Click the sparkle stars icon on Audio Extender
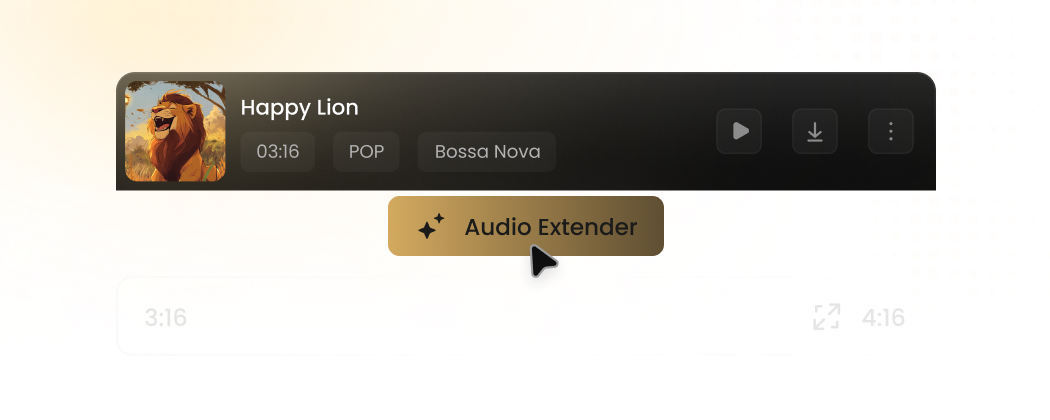This screenshot has height=420, width=1050. pyautogui.click(x=431, y=226)
